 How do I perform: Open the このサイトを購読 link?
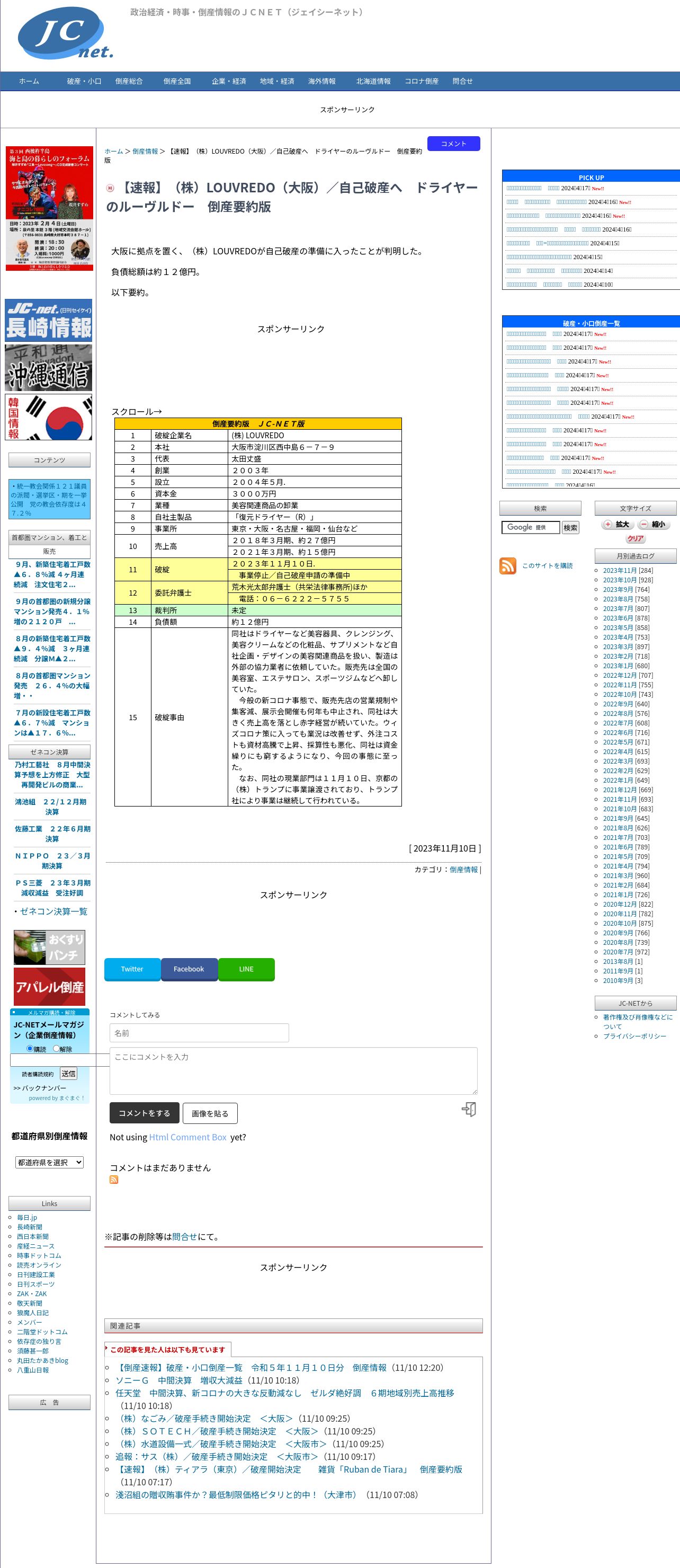(x=548, y=565)
